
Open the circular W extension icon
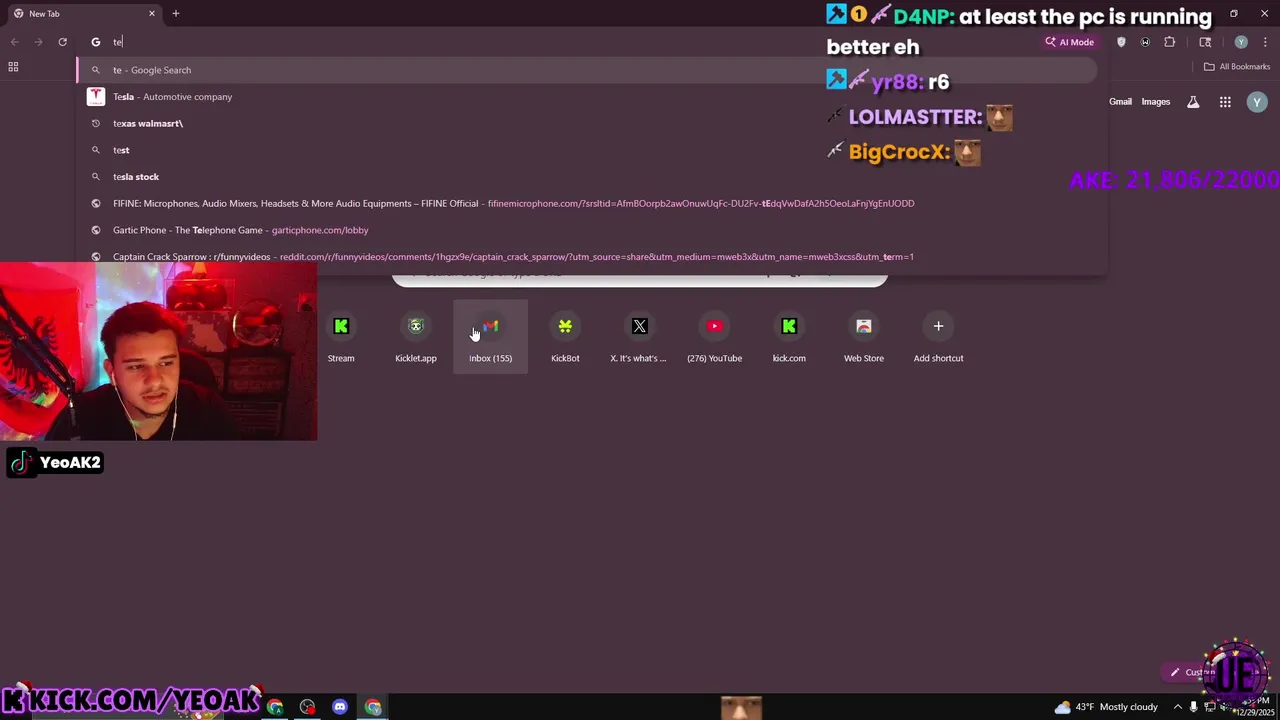1145,42
